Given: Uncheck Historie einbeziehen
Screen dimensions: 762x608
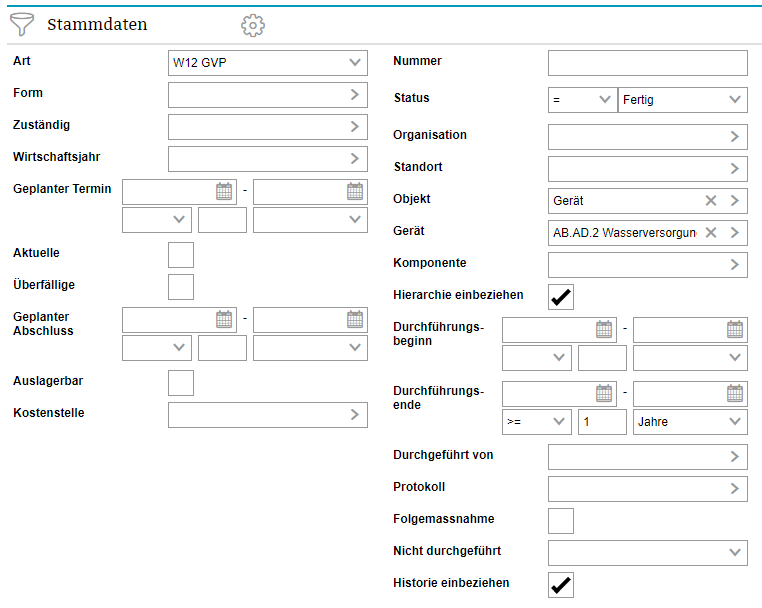Looking at the screenshot, I should [x=561, y=585].
